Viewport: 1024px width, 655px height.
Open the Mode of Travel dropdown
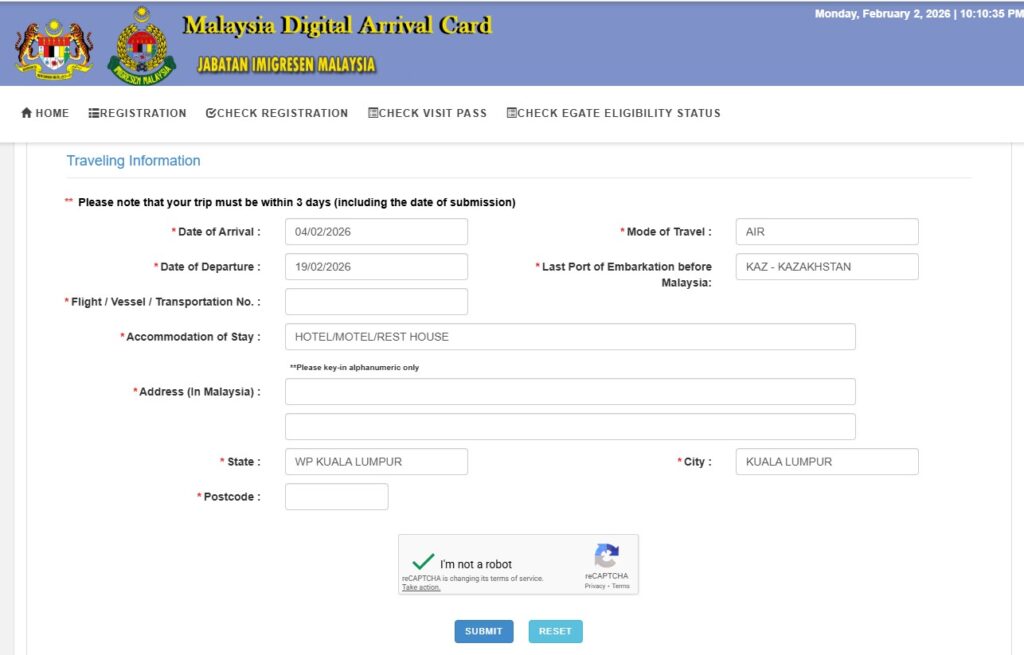coord(826,232)
